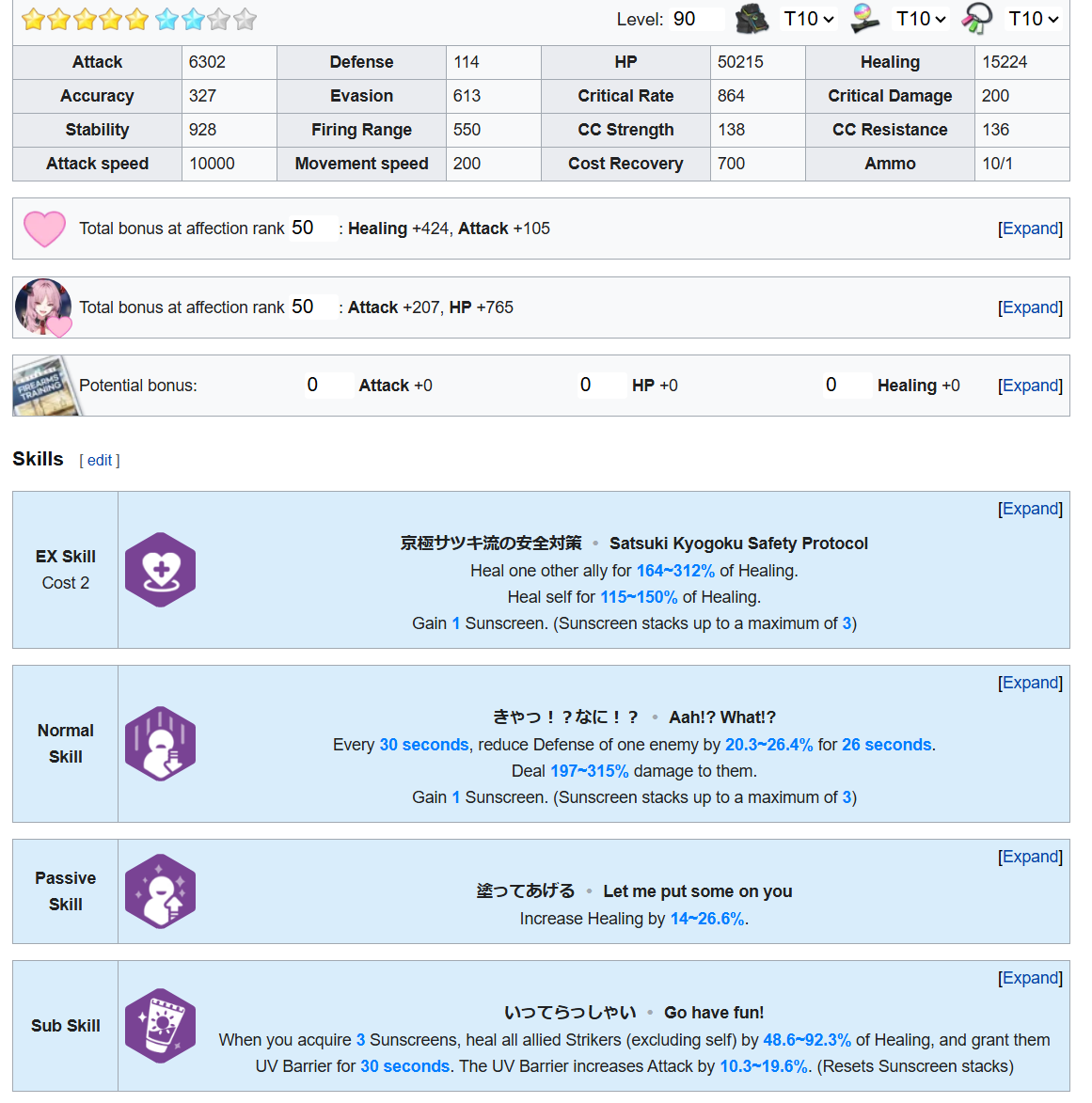The height and width of the screenshot is (1103, 1092).
Task: Click the EX Skill healing icon
Action: coord(161,570)
